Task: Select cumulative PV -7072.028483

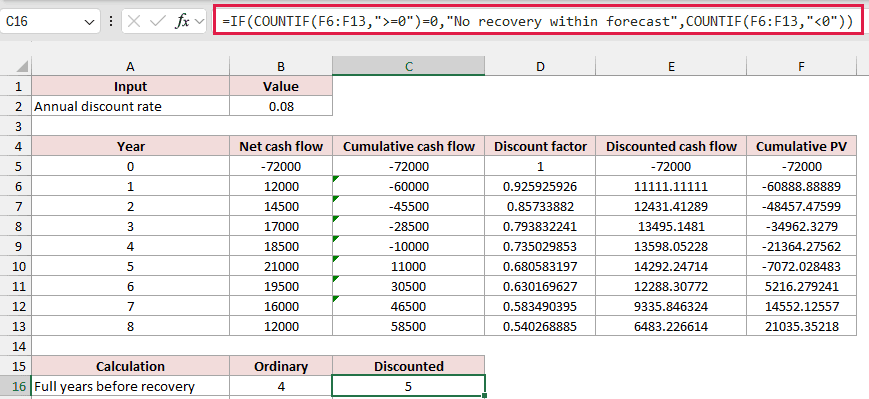Action: pos(801,266)
